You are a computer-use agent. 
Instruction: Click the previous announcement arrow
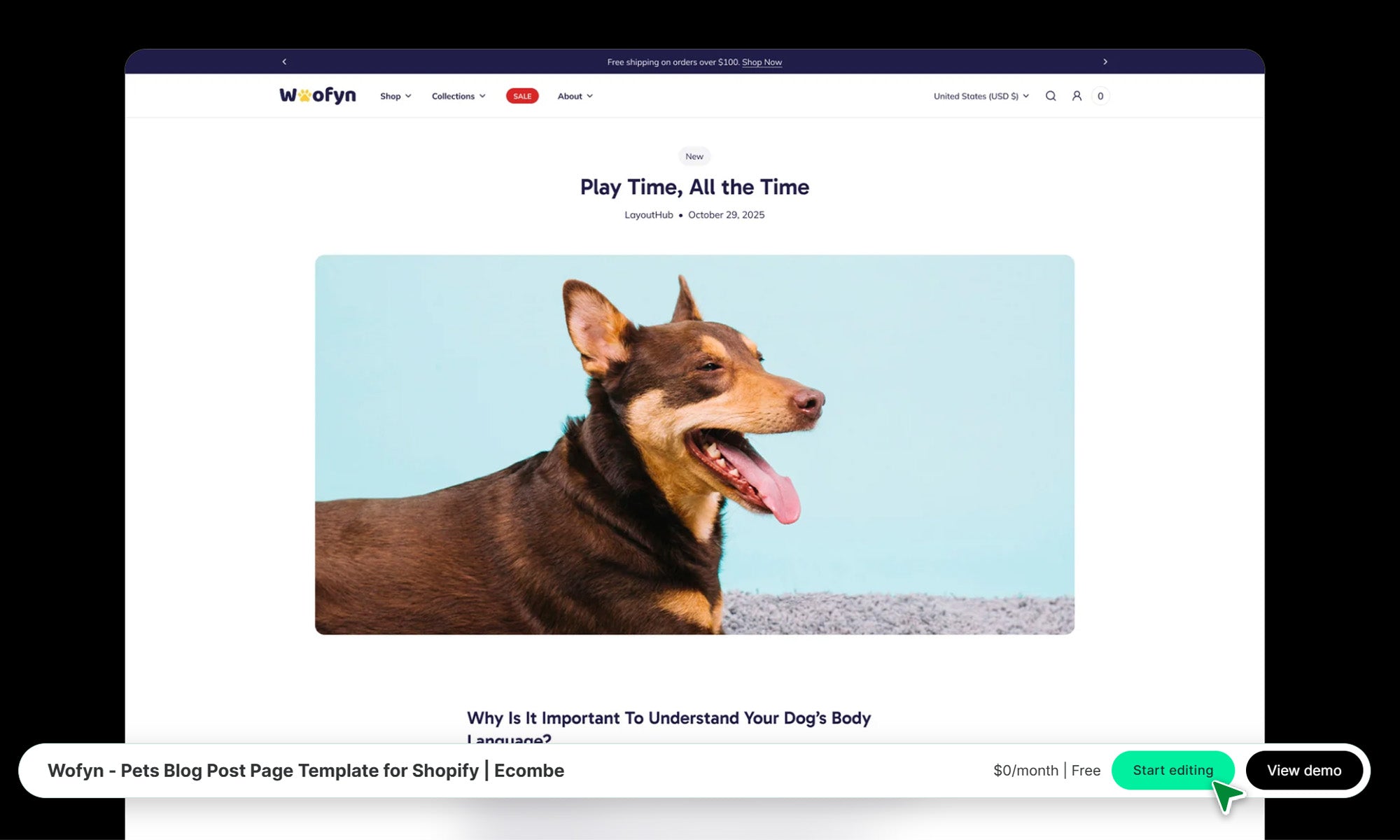point(284,62)
